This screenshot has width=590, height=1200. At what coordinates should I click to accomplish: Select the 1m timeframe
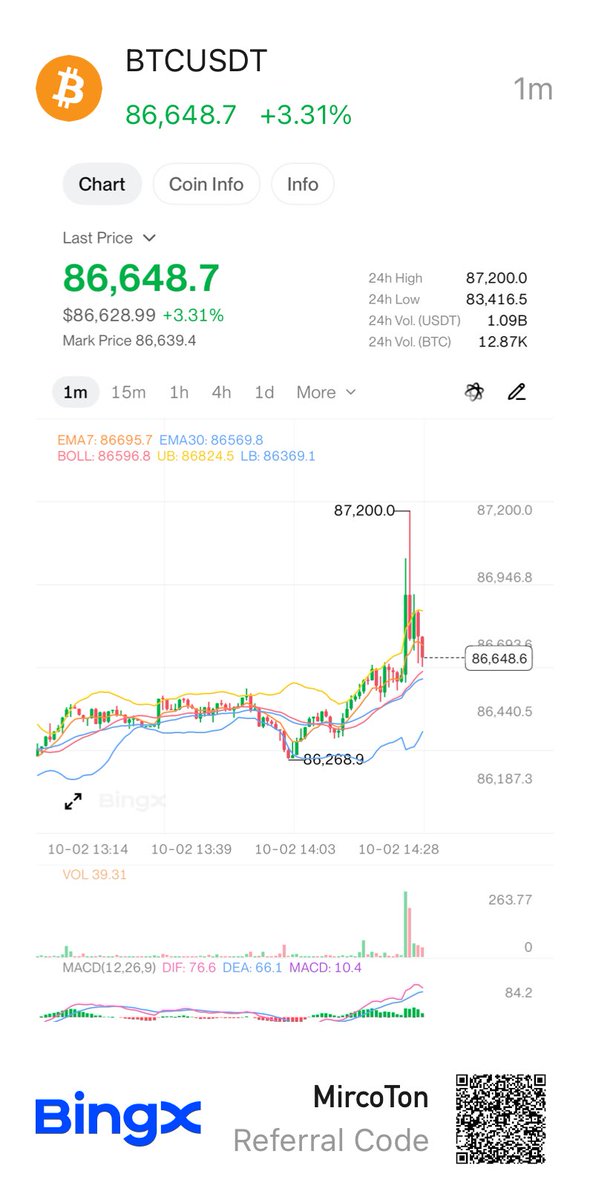coord(75,392)
